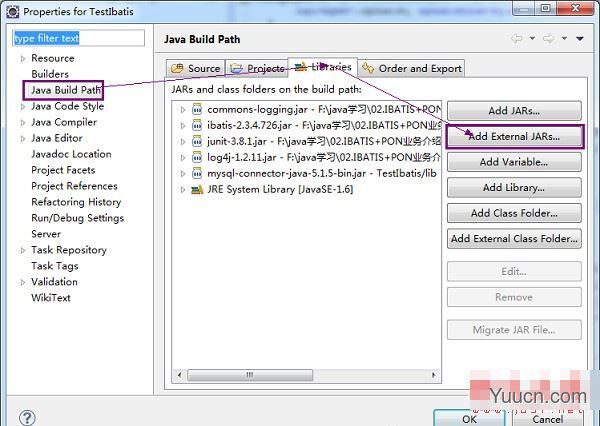The image size is (600, 426).
Task: Click the mysql-connector-java jar icon
Action: pos(197,173)
